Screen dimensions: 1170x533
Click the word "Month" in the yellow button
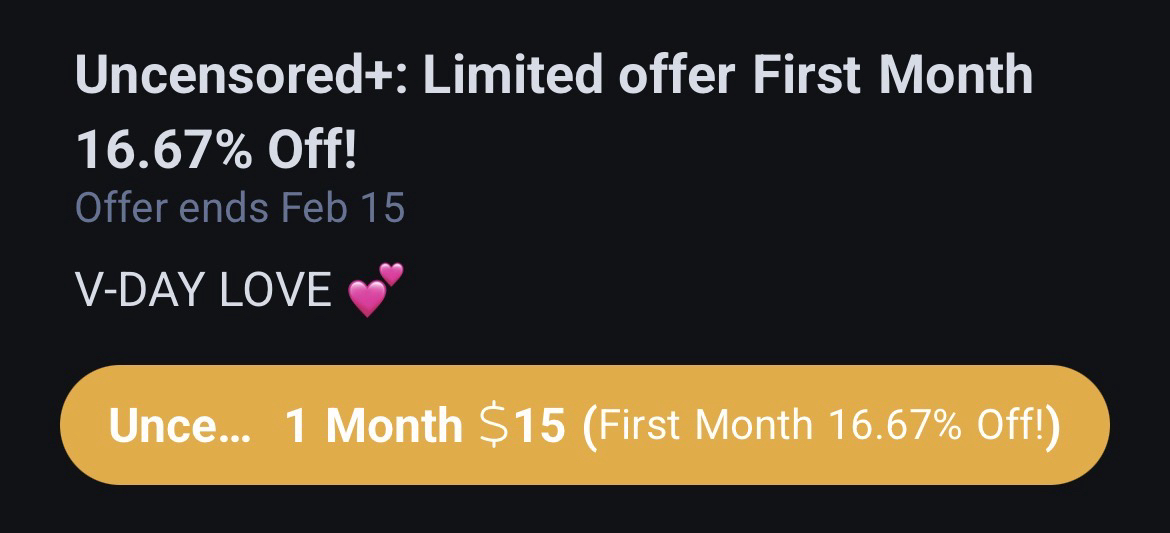click(x=394, y=427)
